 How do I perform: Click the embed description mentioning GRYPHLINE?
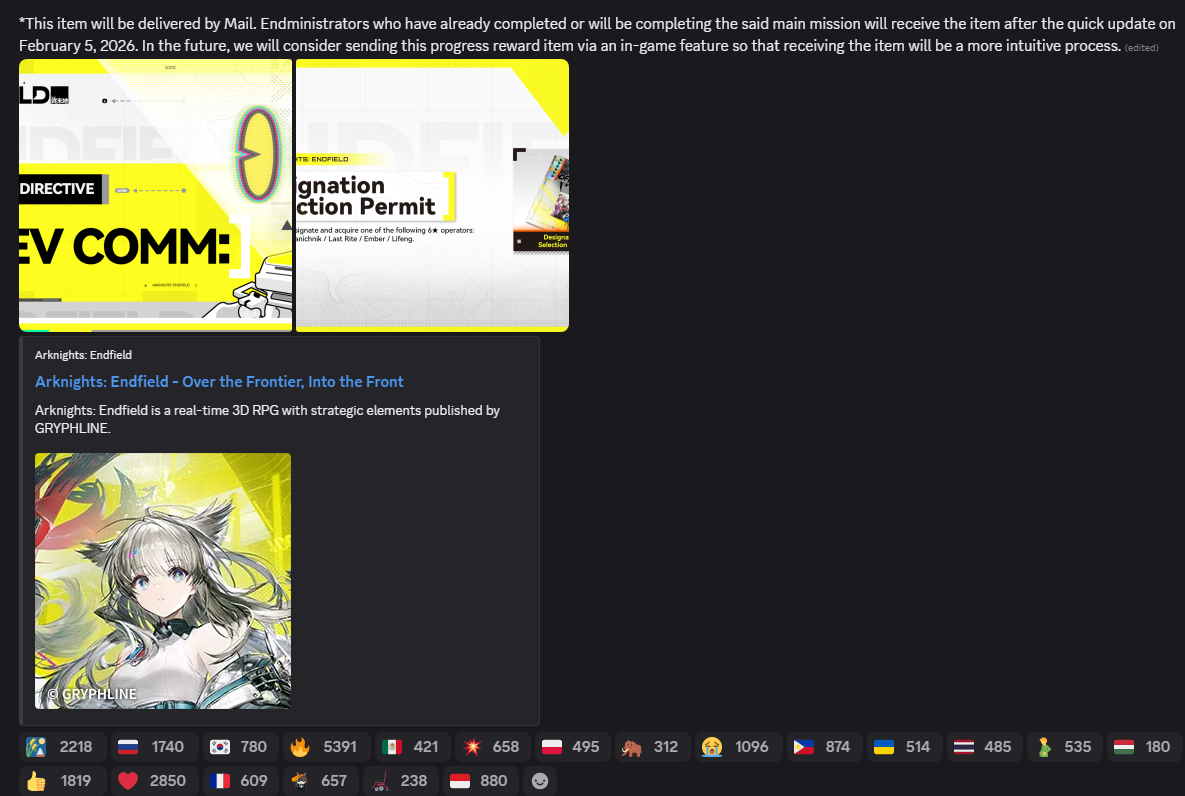(x=268, y=419)
